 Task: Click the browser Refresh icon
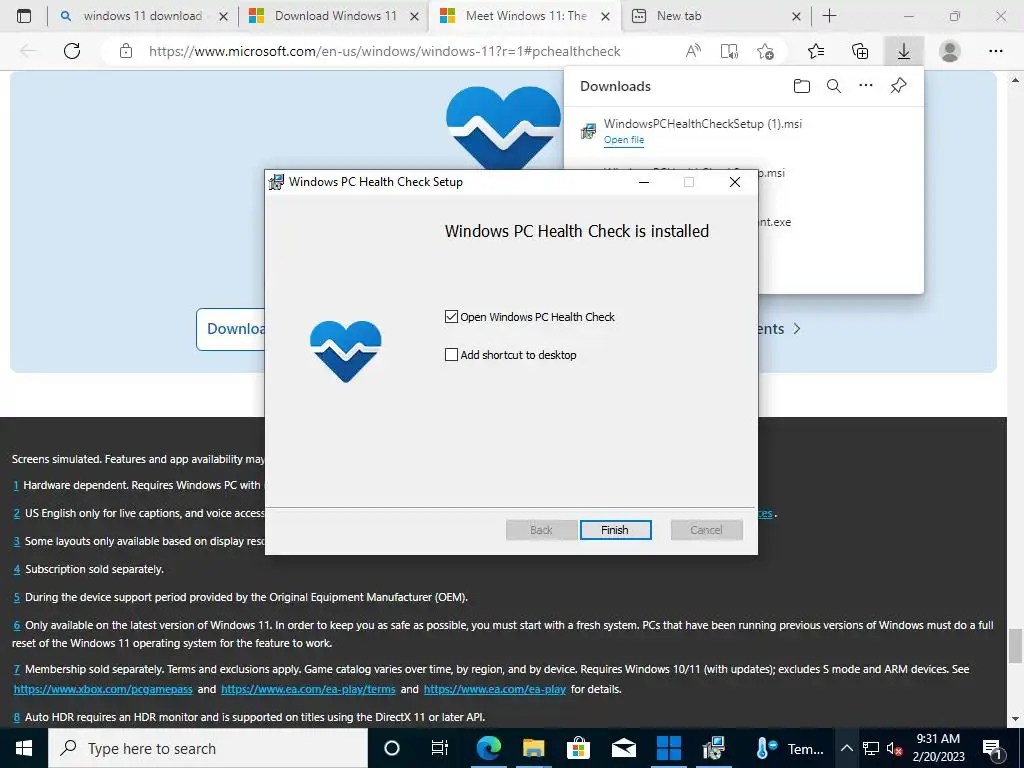coord(72,51)
